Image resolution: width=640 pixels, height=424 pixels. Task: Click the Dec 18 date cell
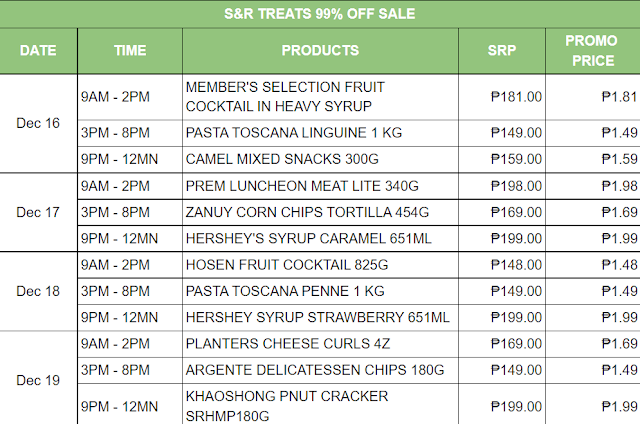click(38, 291)
